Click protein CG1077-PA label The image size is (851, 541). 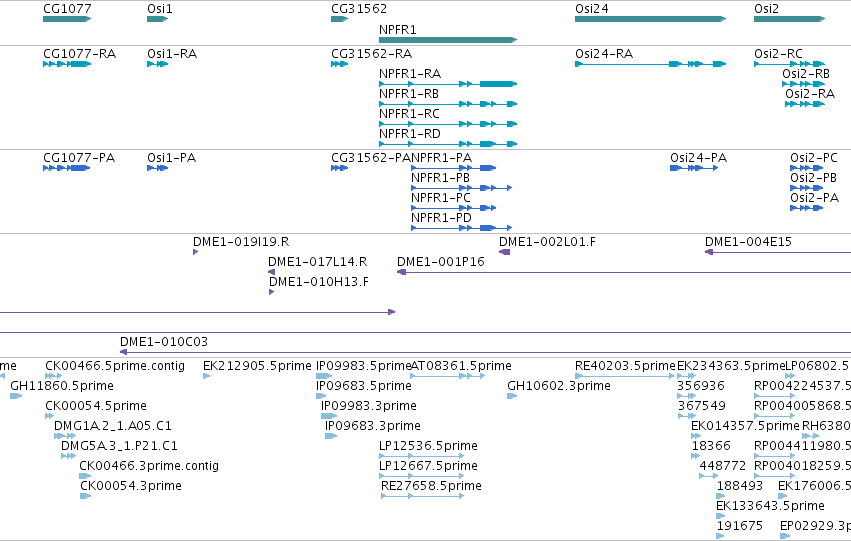[x=79, y=158]
